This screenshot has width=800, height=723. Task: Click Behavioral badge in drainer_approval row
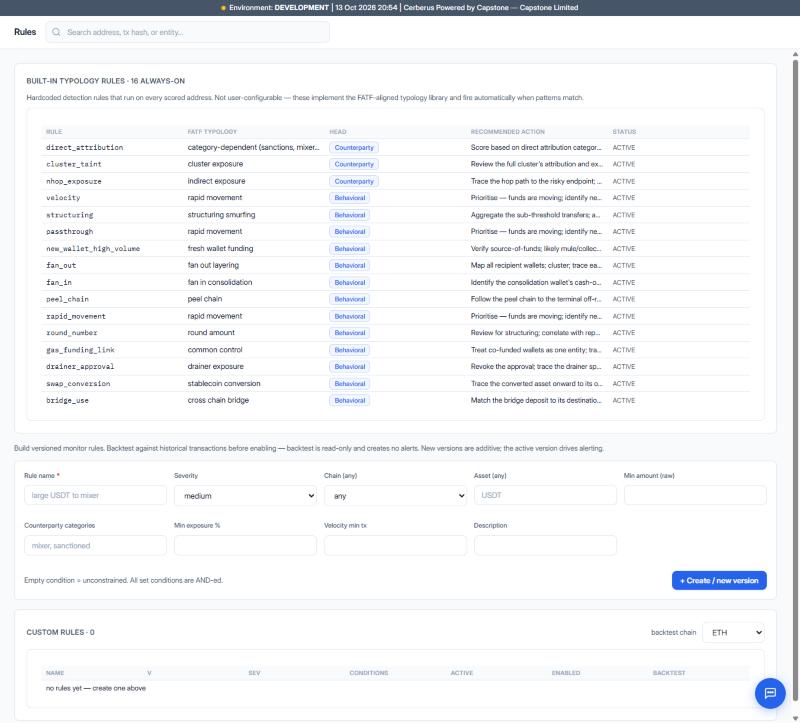click(x=349, y=366)
